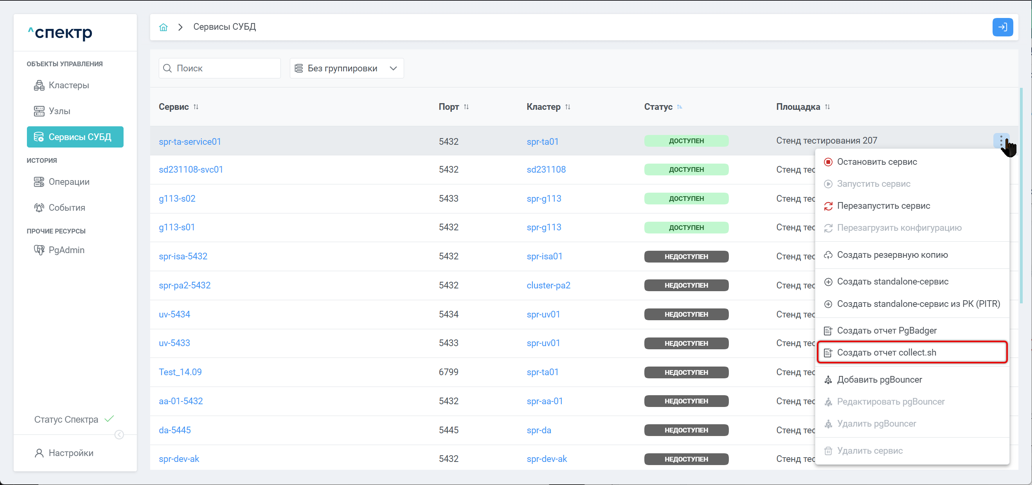Open the sd231108-svc01 service link
This screenshot has width=1032, height=485.
point(191,170)
